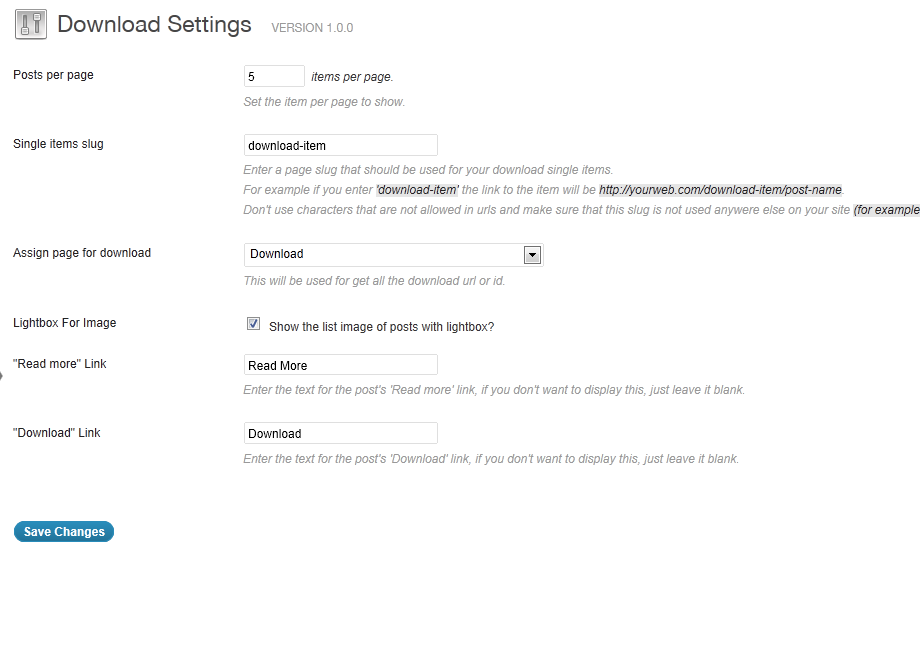Click the Assign page for download label

[x=82, y=253]
